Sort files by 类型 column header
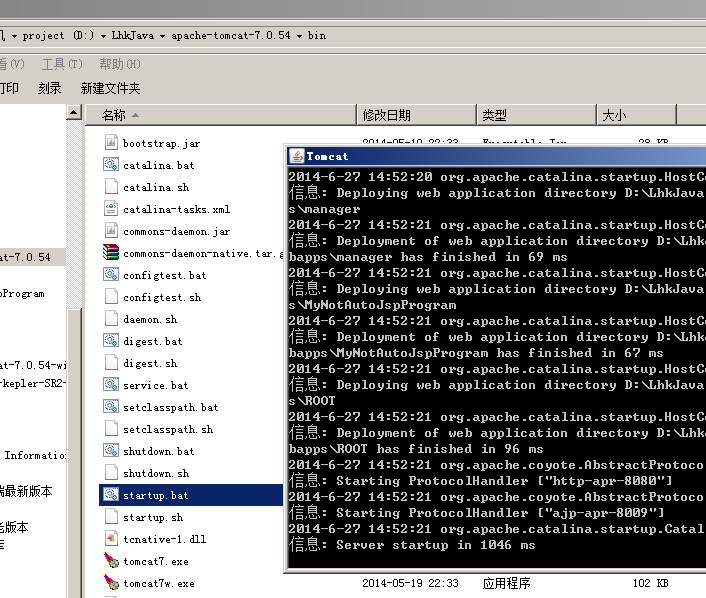 point(536,115)
